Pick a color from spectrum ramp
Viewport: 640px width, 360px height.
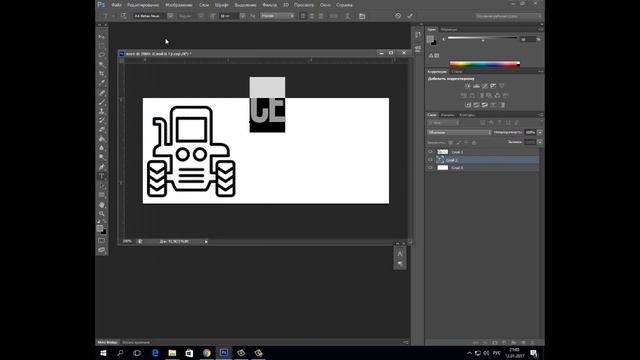click(x=484, y=64)
